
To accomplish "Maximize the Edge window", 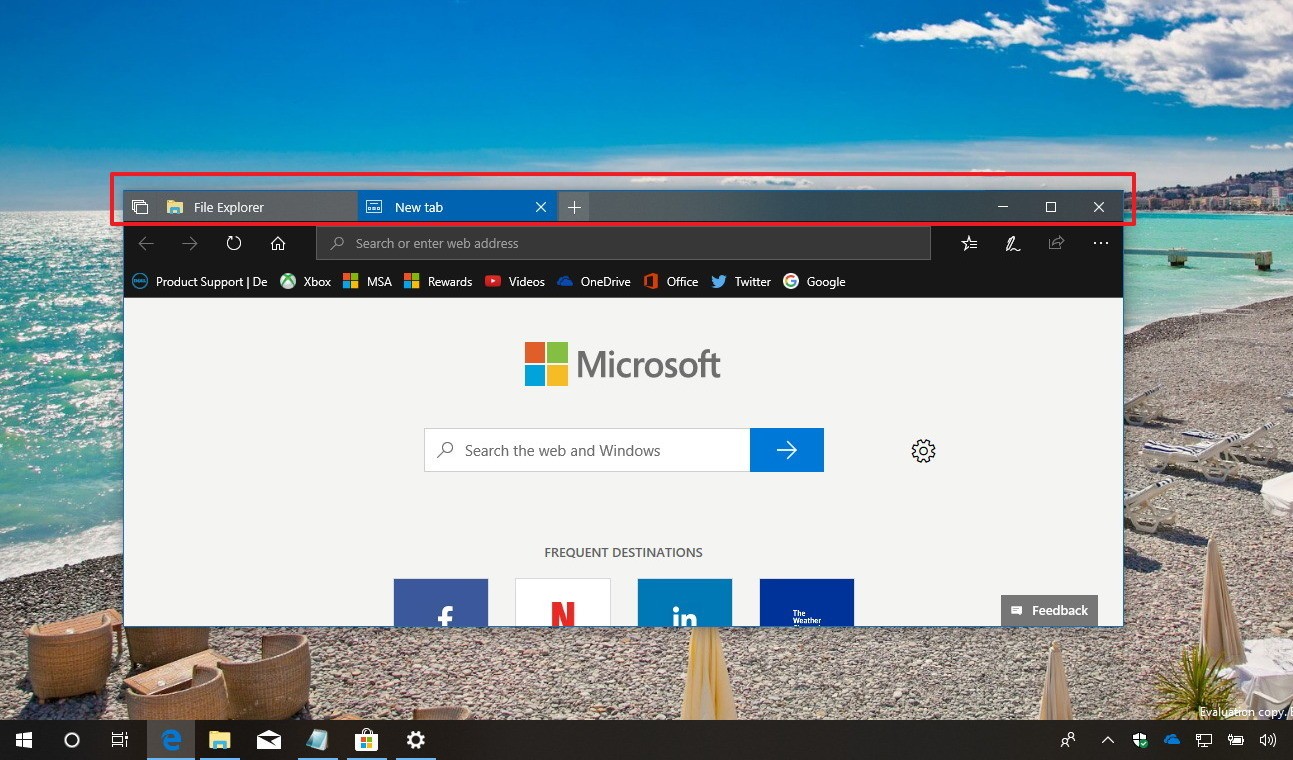I will point(1050,207).
